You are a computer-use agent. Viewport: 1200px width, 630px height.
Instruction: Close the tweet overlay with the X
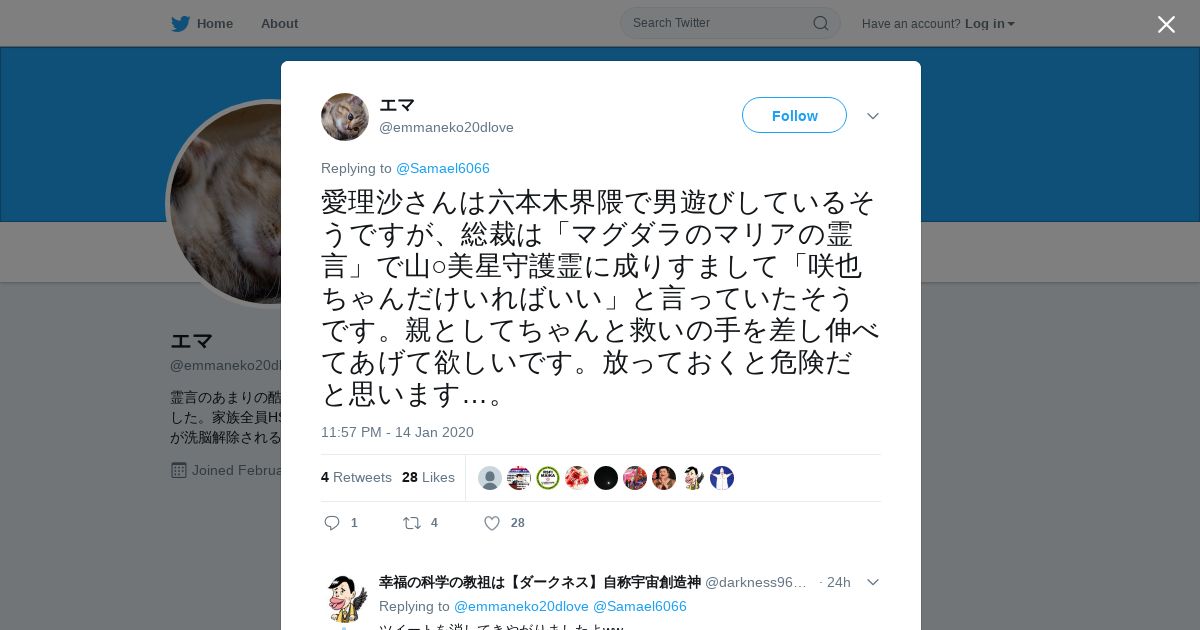1166,24
